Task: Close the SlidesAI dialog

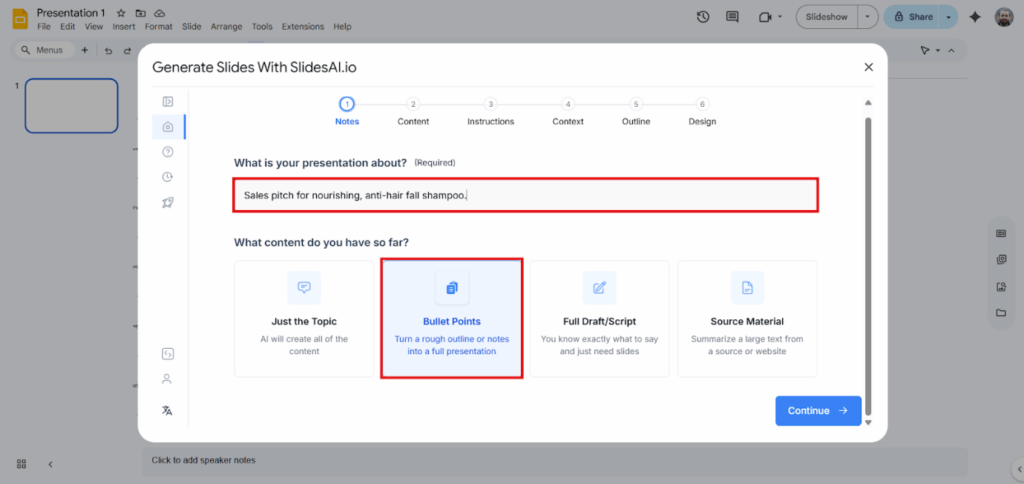Action: (x=868, y=67)
